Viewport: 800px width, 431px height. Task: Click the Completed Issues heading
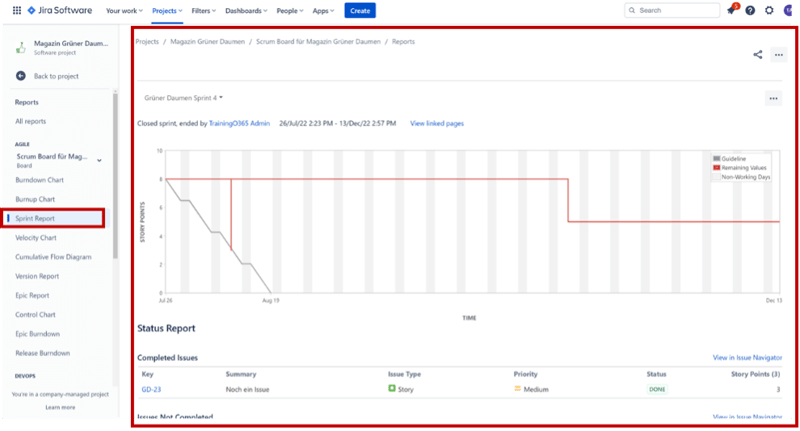click(x=167, y=358)
